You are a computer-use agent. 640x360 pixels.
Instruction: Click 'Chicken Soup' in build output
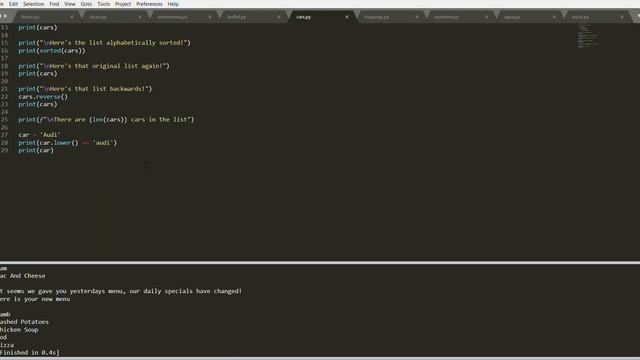[x=19, y=329]
